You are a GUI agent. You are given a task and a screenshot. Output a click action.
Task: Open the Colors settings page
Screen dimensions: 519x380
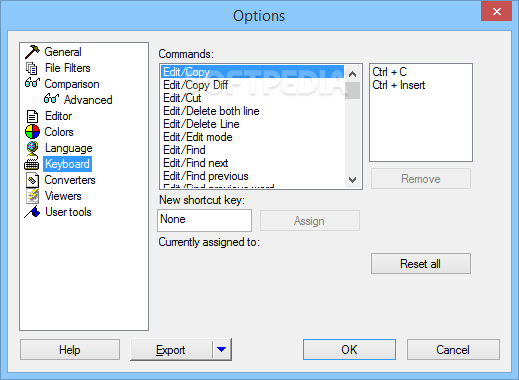click(x=59, y=132)
